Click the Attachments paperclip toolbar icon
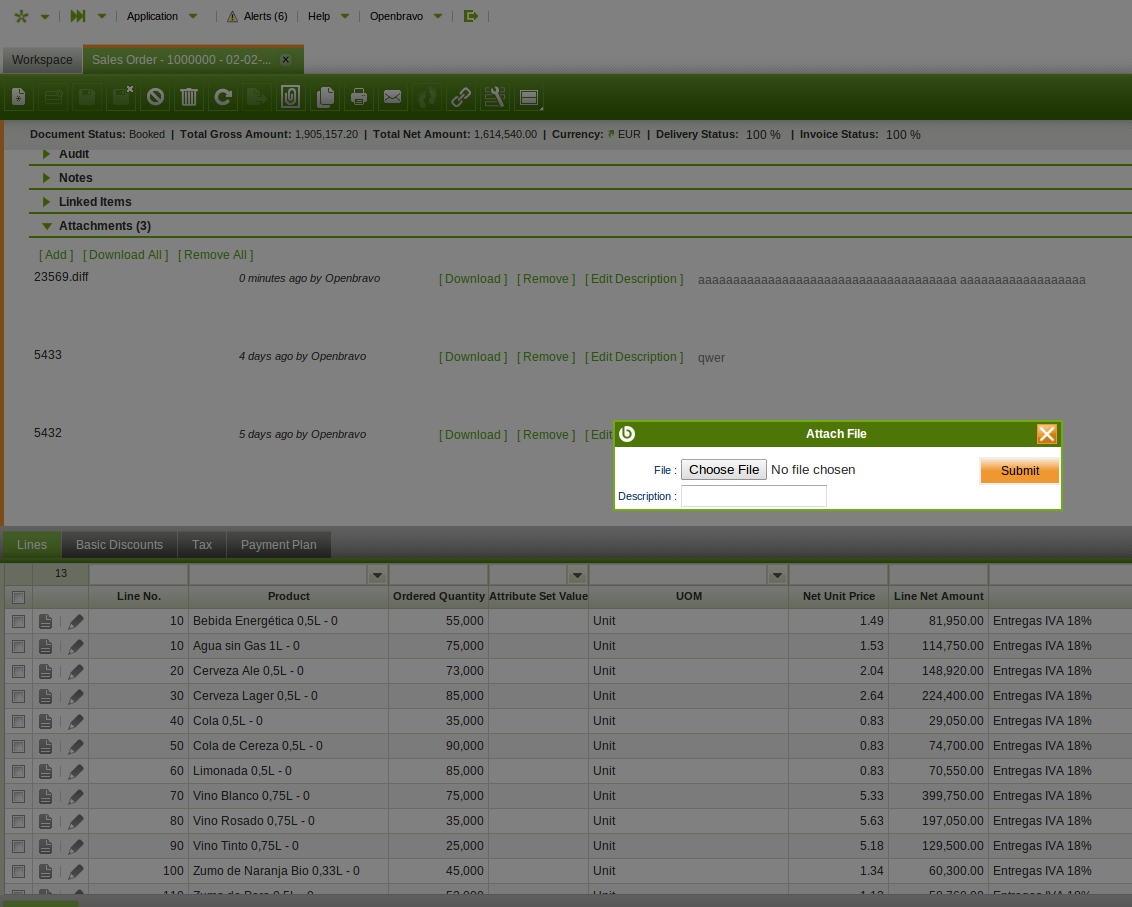 [x=290, y=97]
